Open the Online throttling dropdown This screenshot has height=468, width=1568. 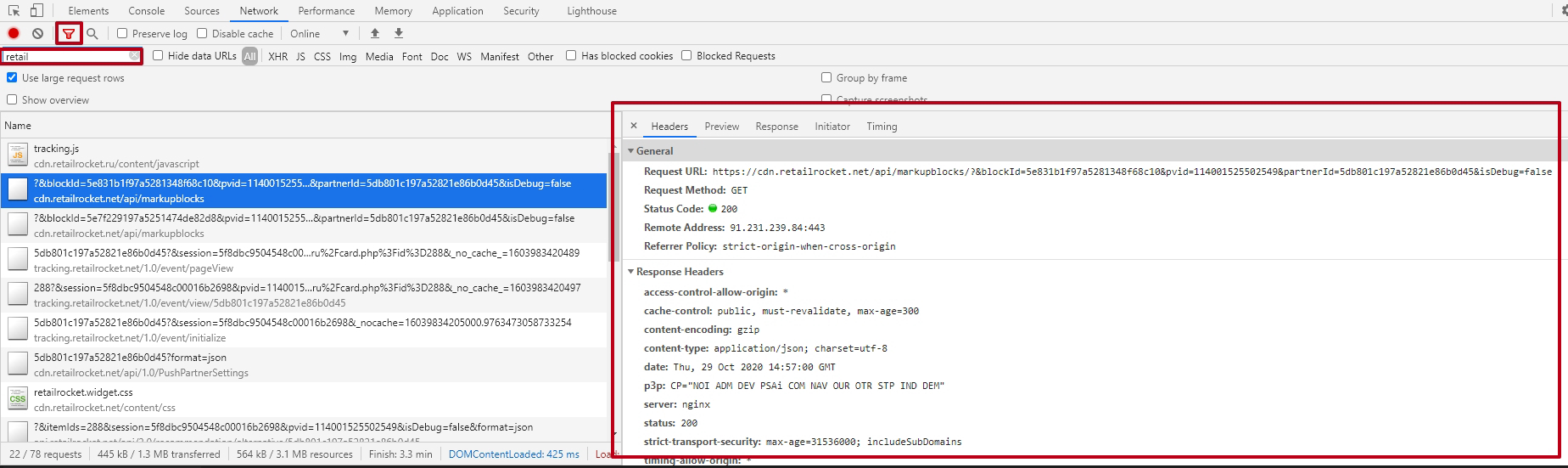pos(319,33)
